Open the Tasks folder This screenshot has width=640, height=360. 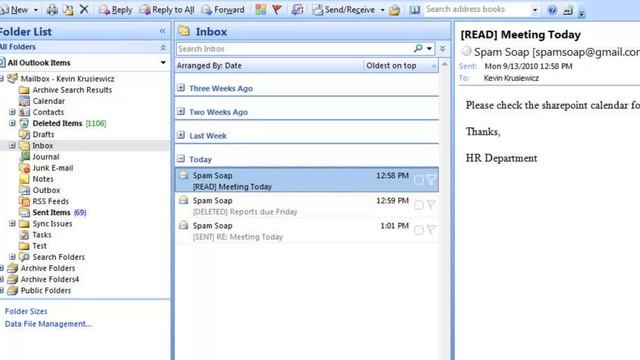point(42,235)
